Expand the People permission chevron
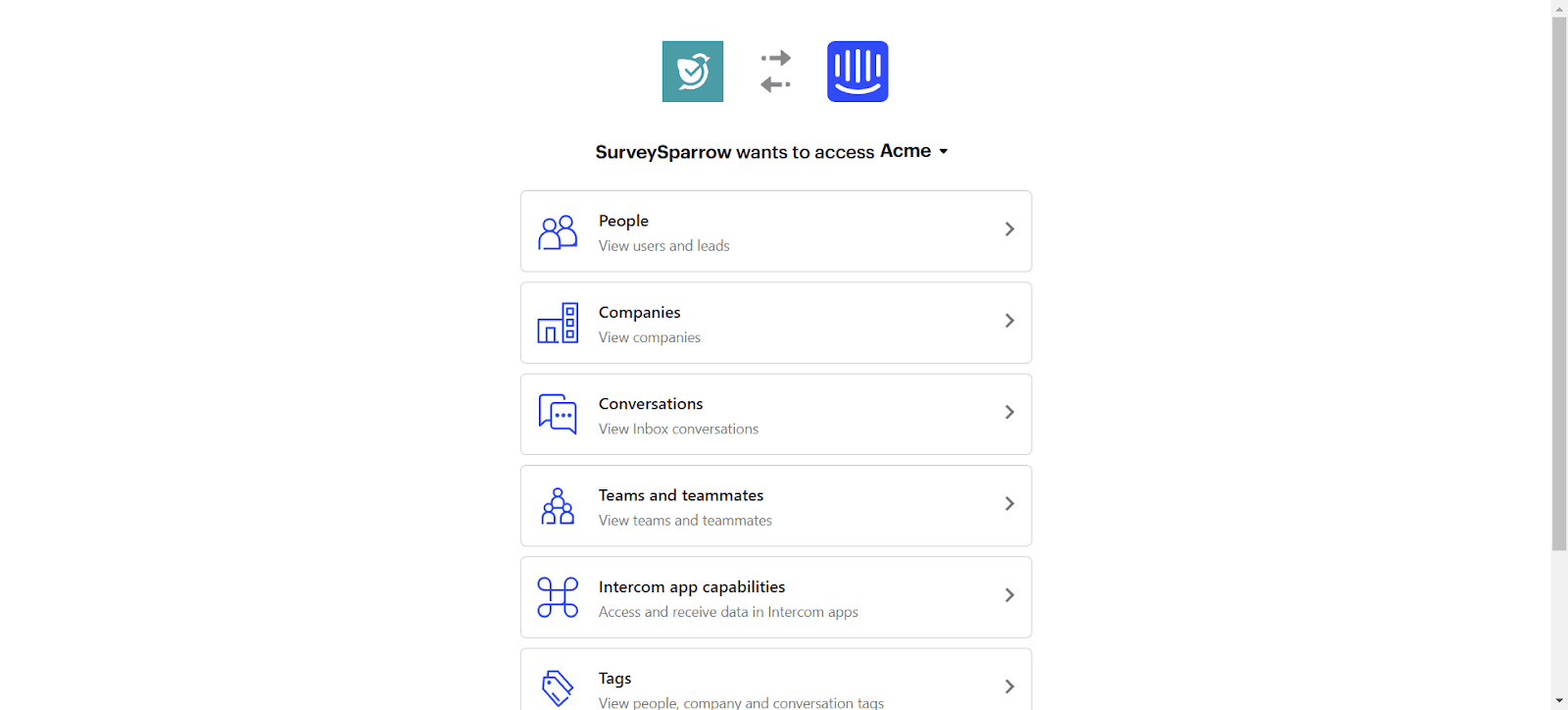Image resolution: width=1568 pixels, height=710 pixels. pyautogui.click(x=1009, y=229)
